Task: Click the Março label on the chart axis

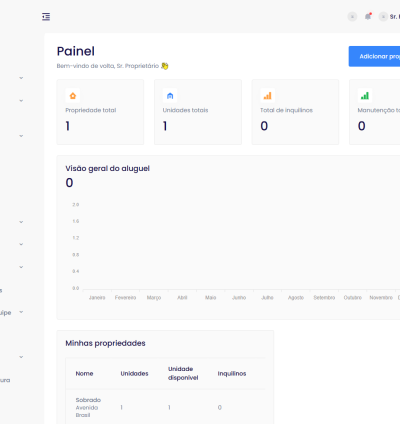Action: click(154, 297)
